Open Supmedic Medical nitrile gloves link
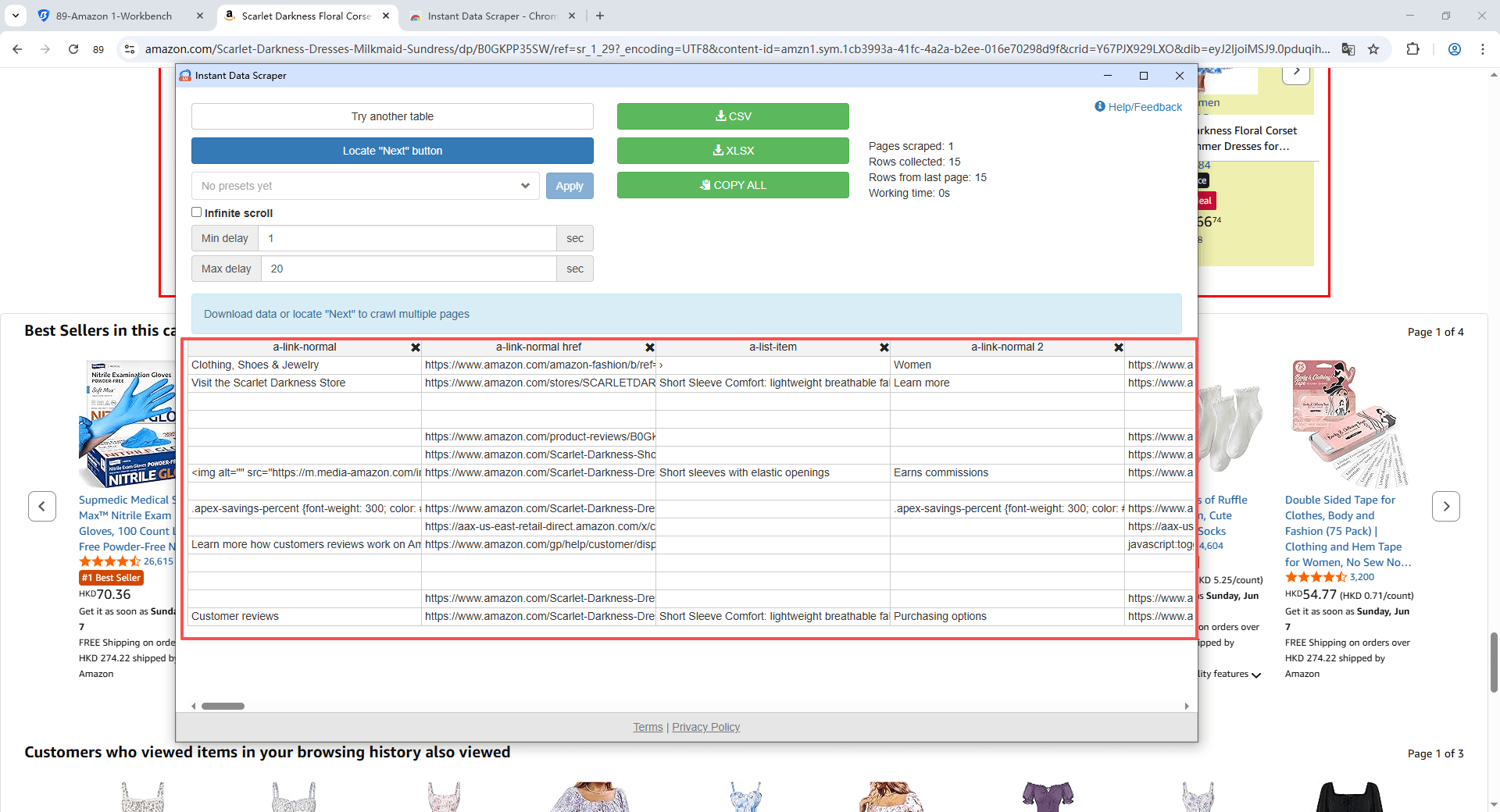Image resolution: width=1500 pixels, height=812 pixels. coord(127,523)
